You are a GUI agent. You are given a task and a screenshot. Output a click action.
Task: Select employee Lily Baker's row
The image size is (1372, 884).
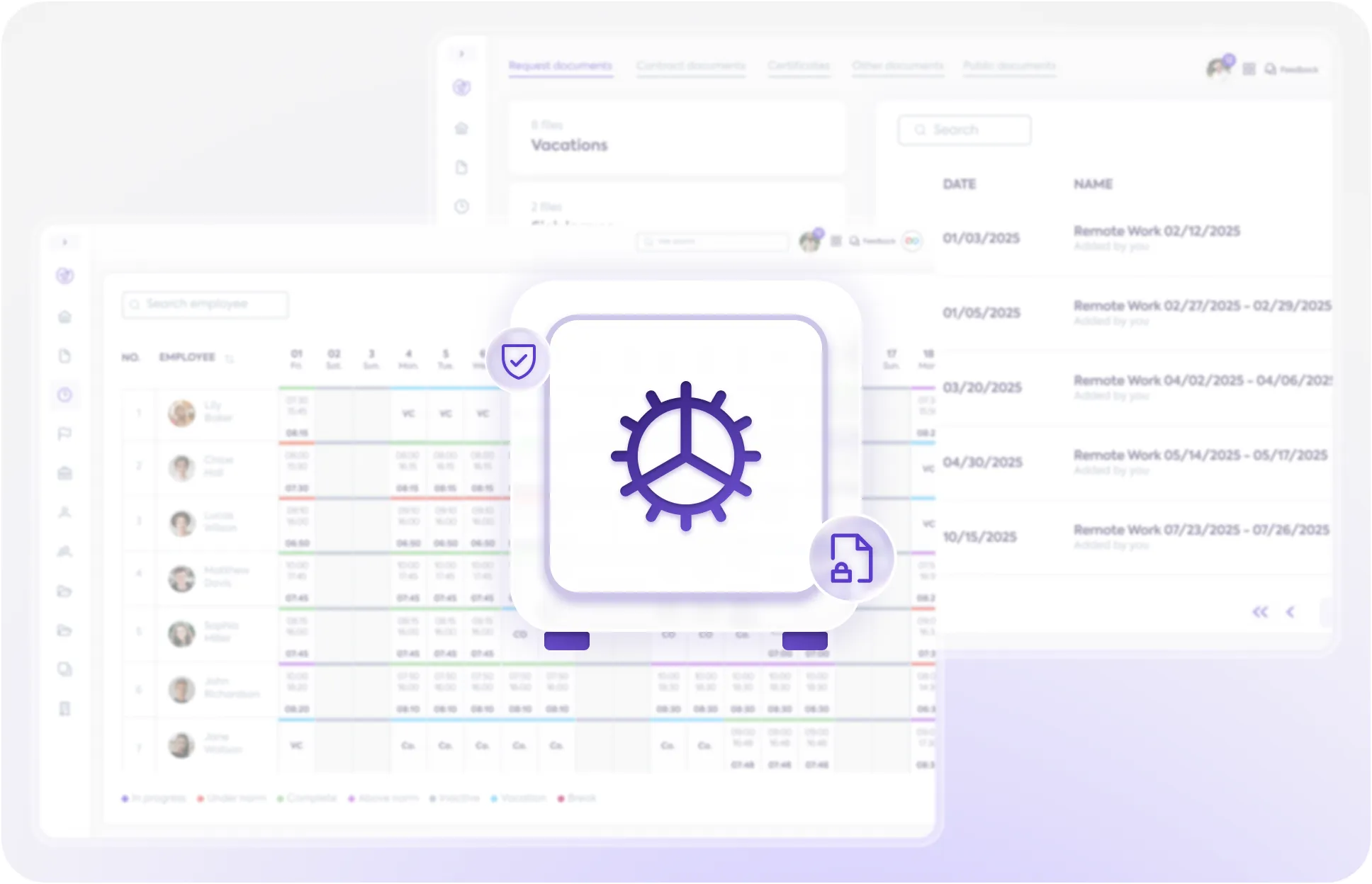click(x=528, y=413)
